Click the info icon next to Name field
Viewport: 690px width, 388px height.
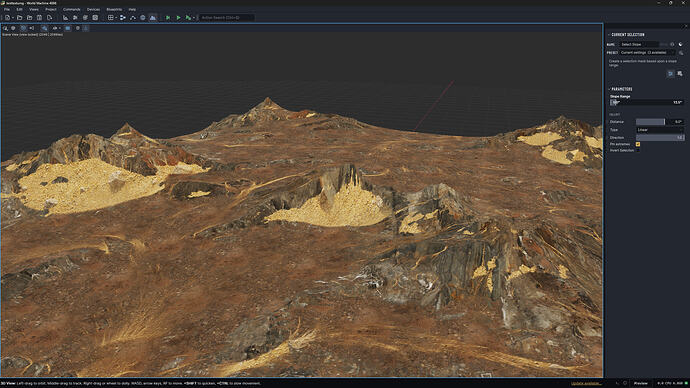pos(672,44)
